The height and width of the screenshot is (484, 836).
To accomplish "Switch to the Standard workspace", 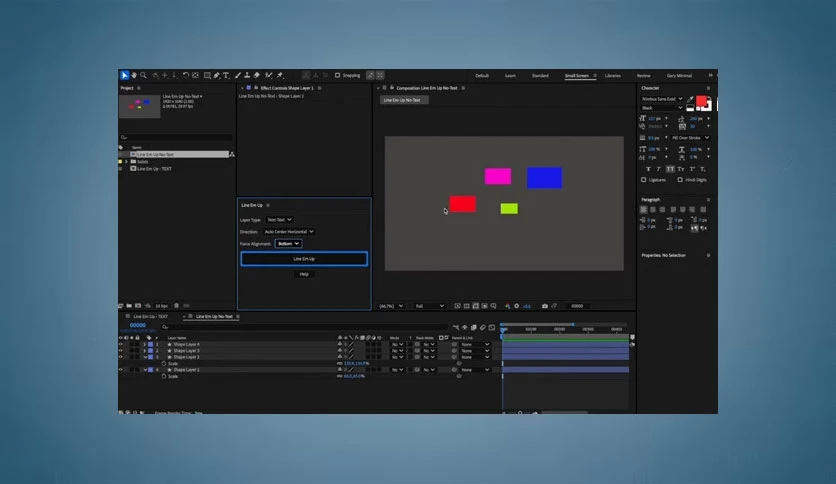I will click(540, 76).
